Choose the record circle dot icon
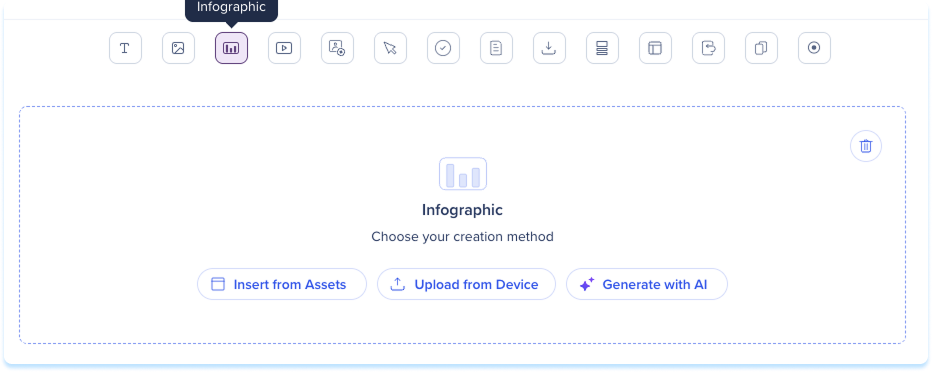932x372 pixels. coord(814,48)
